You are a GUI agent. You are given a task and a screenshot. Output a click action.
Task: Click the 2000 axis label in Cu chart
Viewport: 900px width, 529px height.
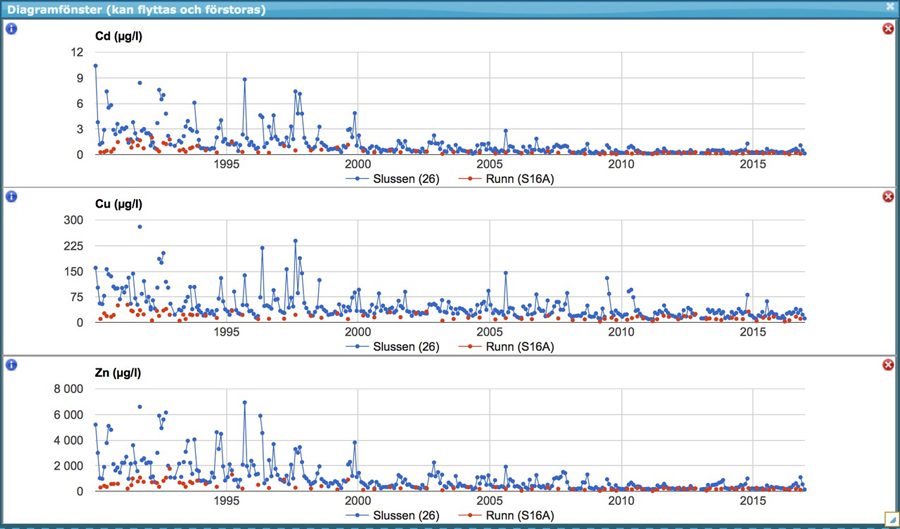(x=358, y=333)
